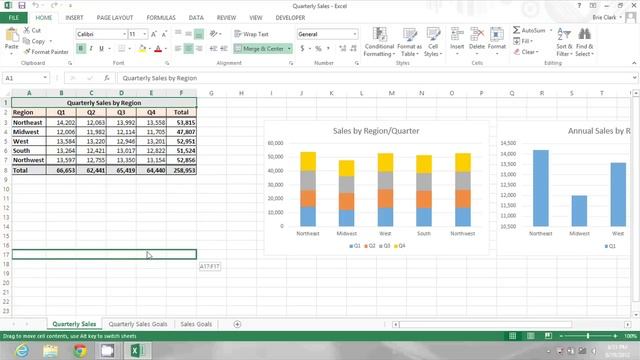Viewport: 640px width, 360px height.
Task: Activate the Format Painter brush
Action: point(46,52)
